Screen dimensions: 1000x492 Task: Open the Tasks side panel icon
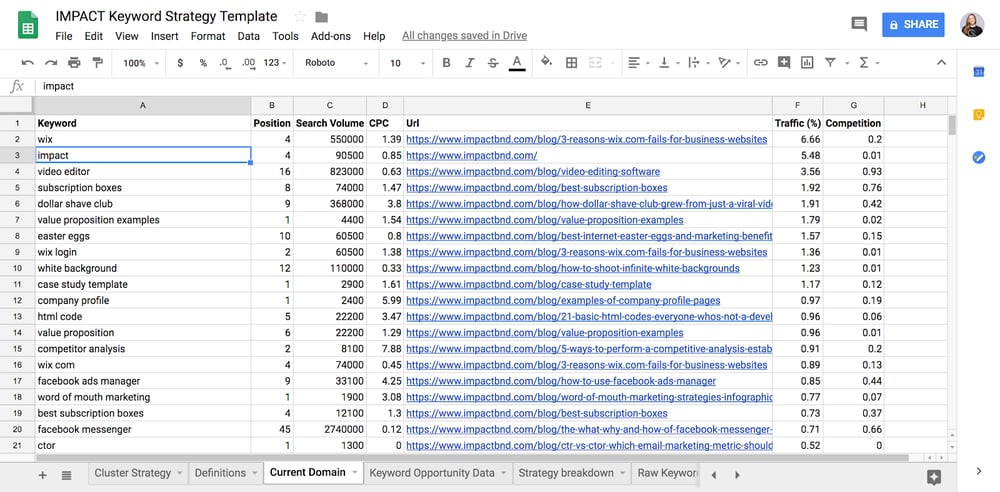978,157
